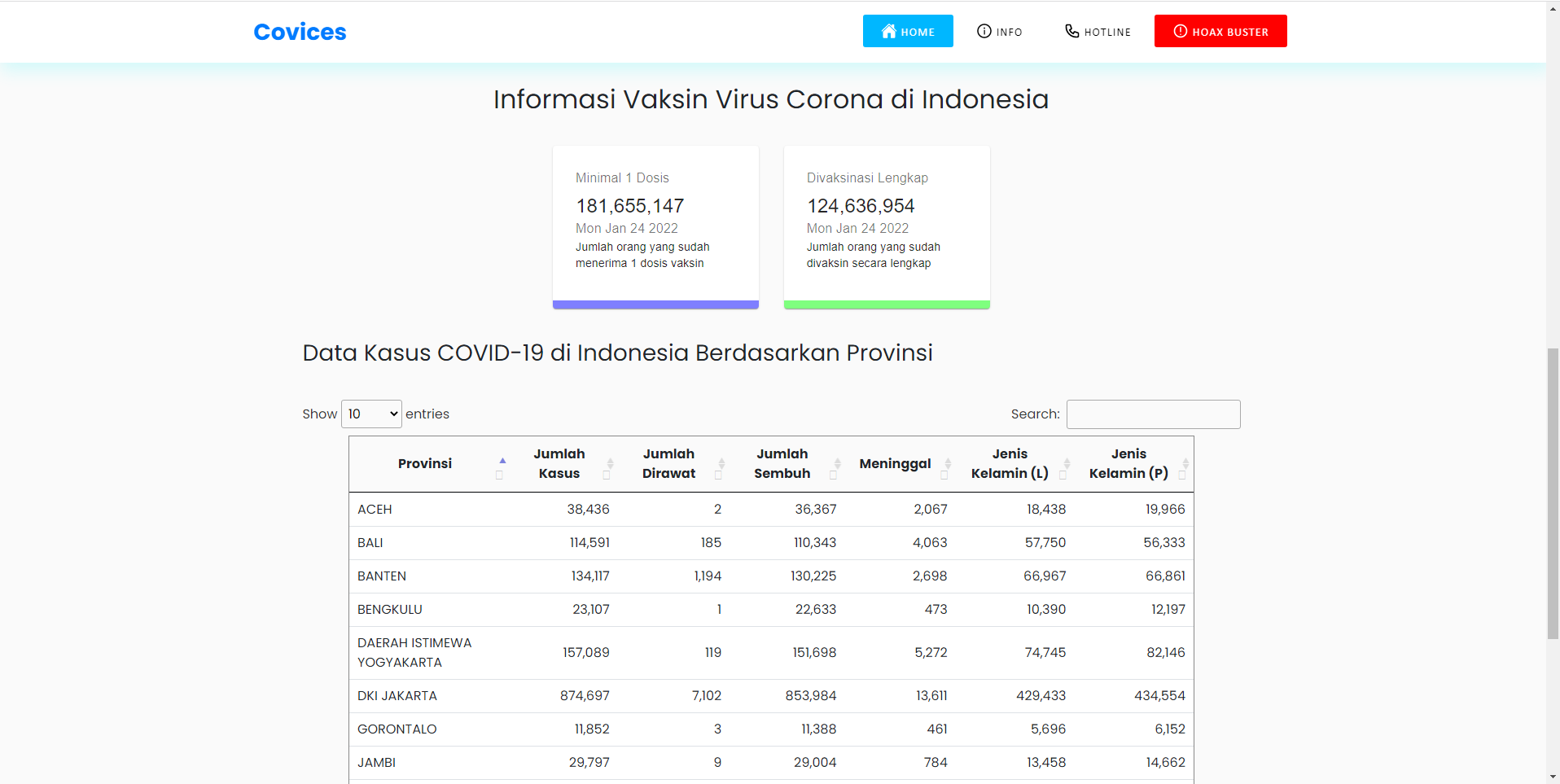The image size is (1560, 784).
Task: Sort table by Jenis Kelamin (L) column
Action: click(x=1015, y=464)
